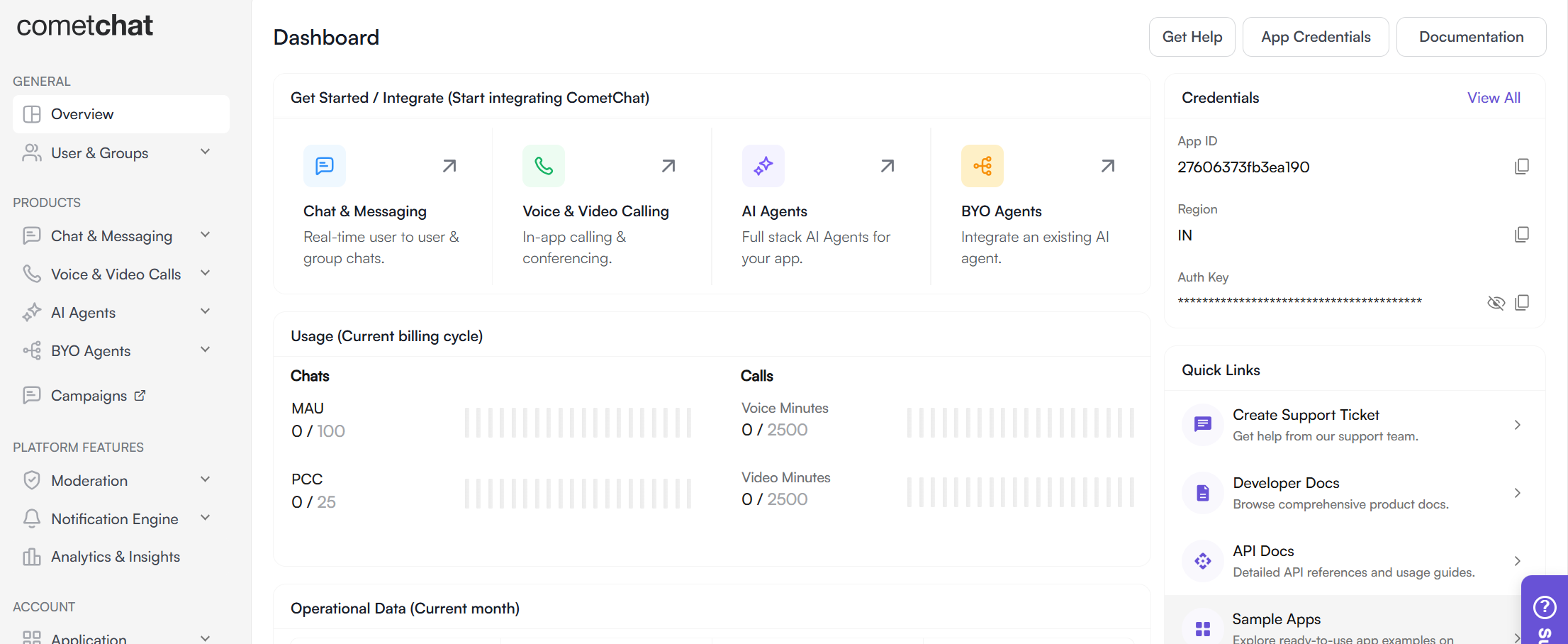Expand the Moderation section
The image size is (1568, 644).
(x=206, y=479)
